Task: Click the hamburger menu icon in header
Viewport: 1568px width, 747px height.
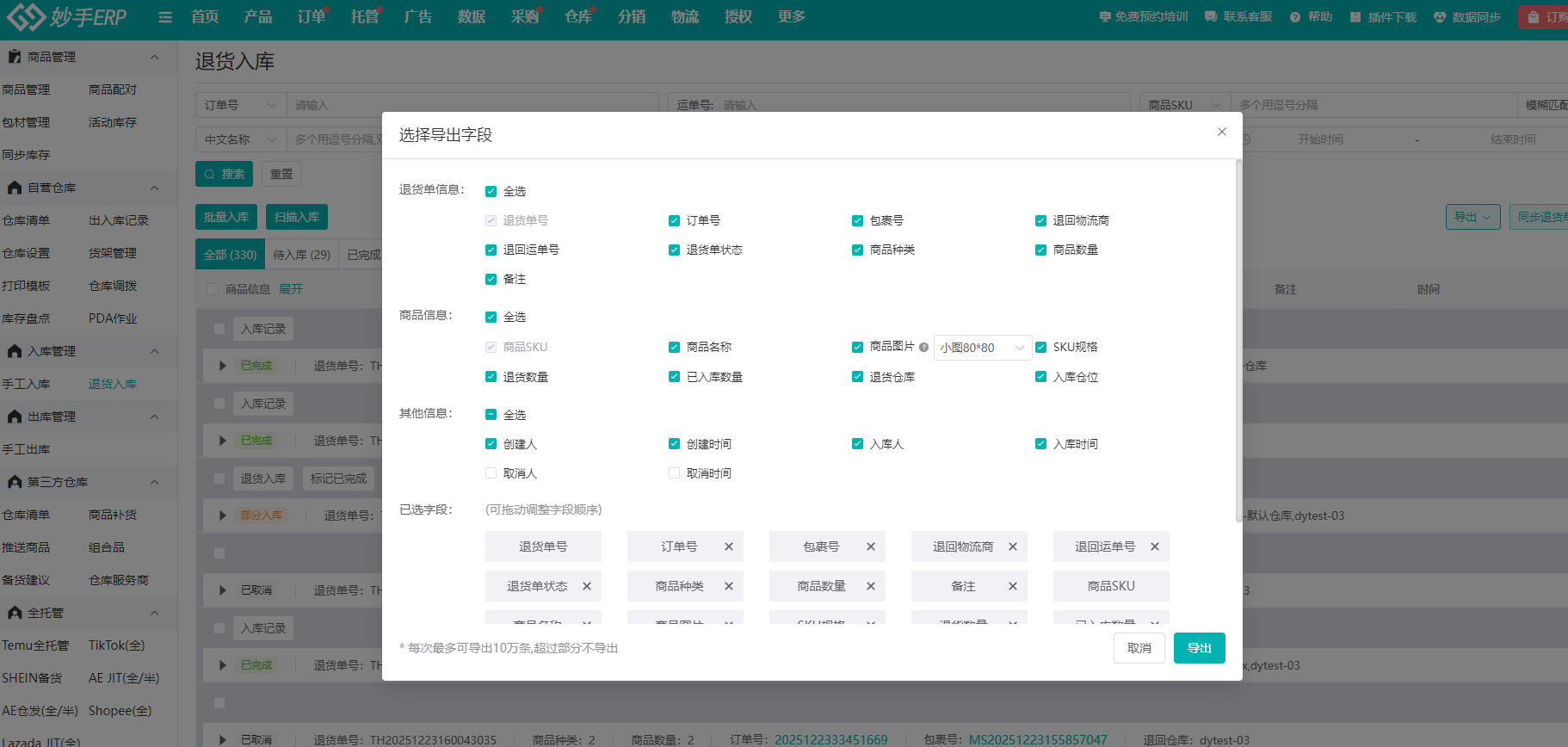Action: pos(165,17)
